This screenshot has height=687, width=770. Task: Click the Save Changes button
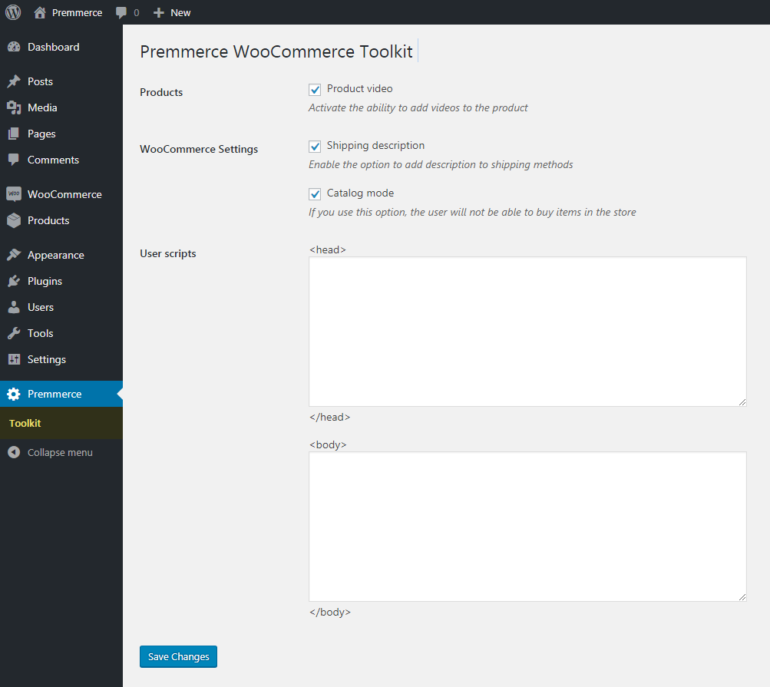(x=178, y=657)
